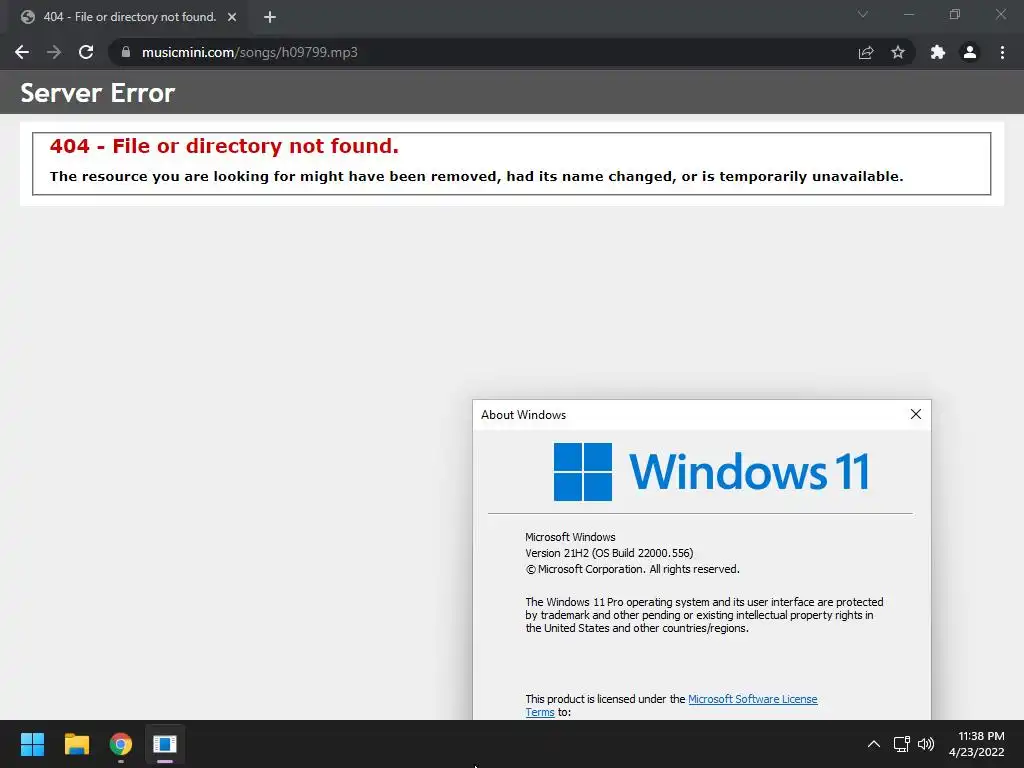Image resolution: width=1024 pixels, height=768 pixels.
Task: Click the red 404 File not found heading
Action: point(224,146)
